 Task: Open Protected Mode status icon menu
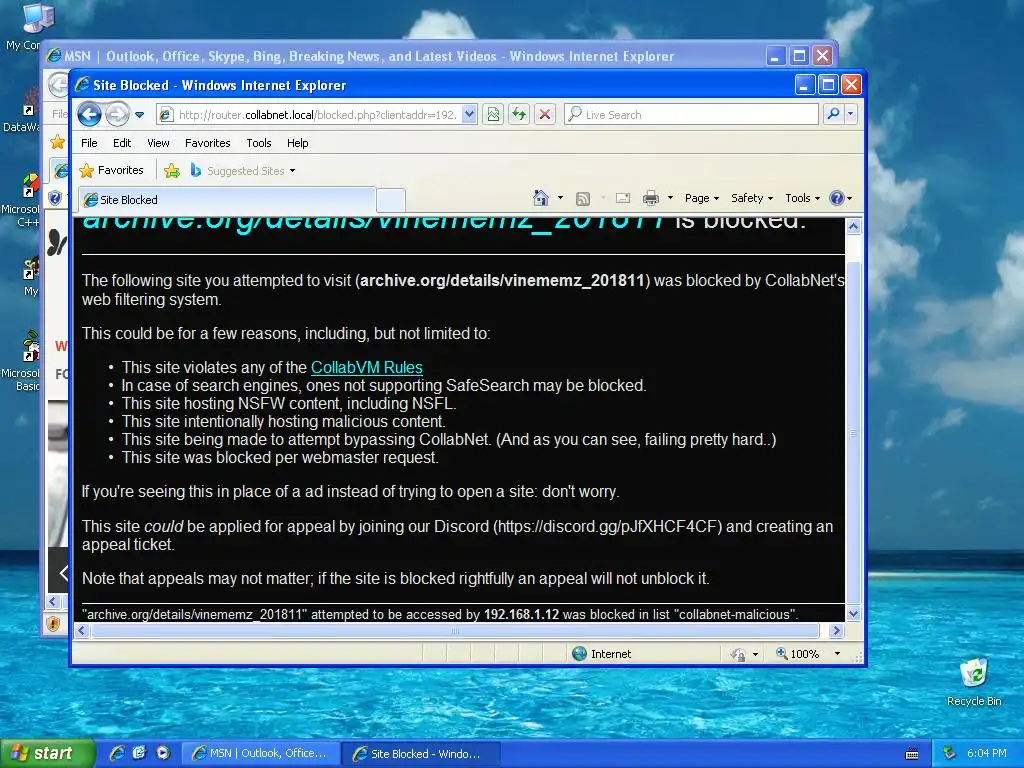click(x=744, y=654)
